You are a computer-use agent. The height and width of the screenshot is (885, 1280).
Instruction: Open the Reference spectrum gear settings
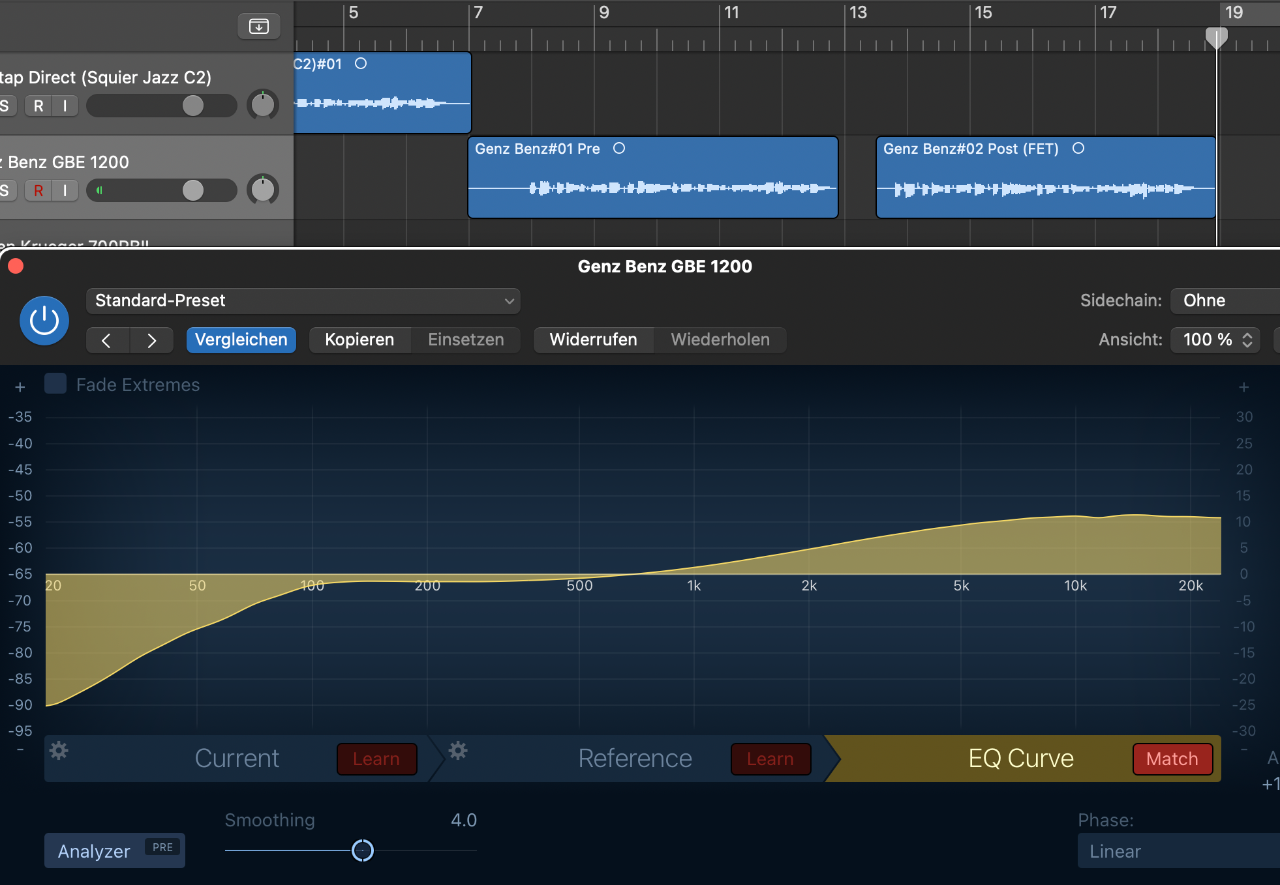[x=458, y=751]
